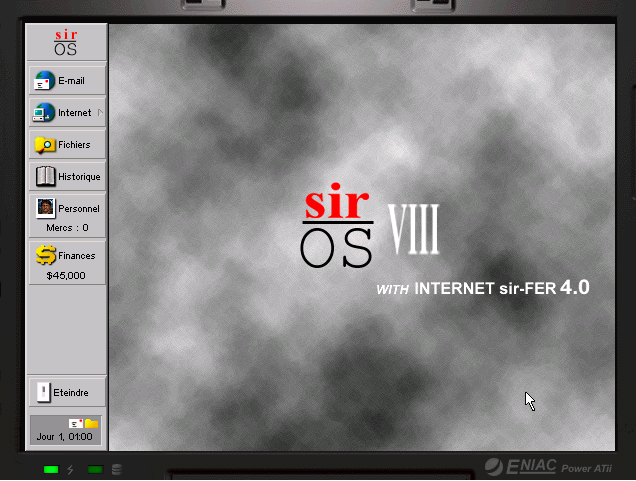Viewport: 636px width, 481px height.
Task: Open the Historique book icon
Action: tap(45, 176)
